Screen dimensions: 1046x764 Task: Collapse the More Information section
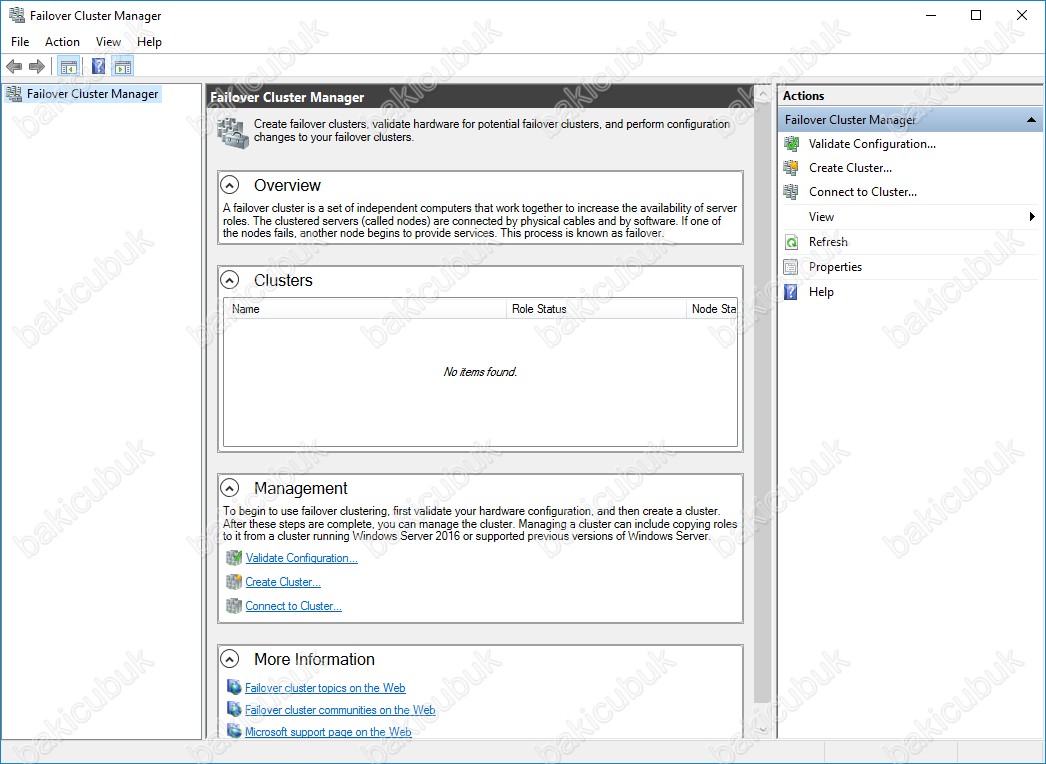coord(230,659)
